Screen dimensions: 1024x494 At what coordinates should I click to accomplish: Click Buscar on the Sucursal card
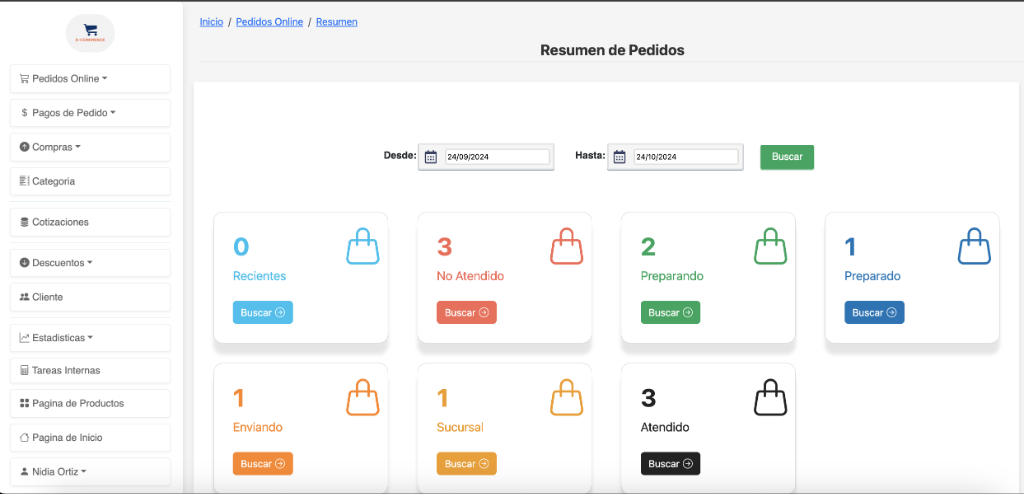point(466,463)
